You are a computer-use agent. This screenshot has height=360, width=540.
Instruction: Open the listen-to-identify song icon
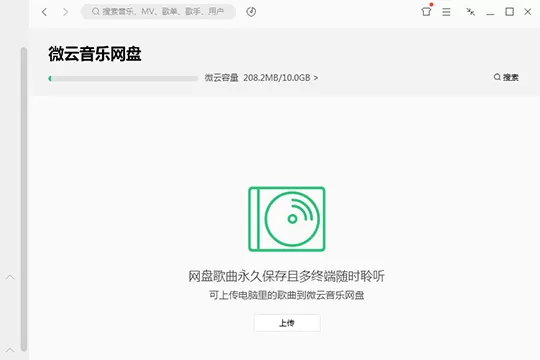251,12
